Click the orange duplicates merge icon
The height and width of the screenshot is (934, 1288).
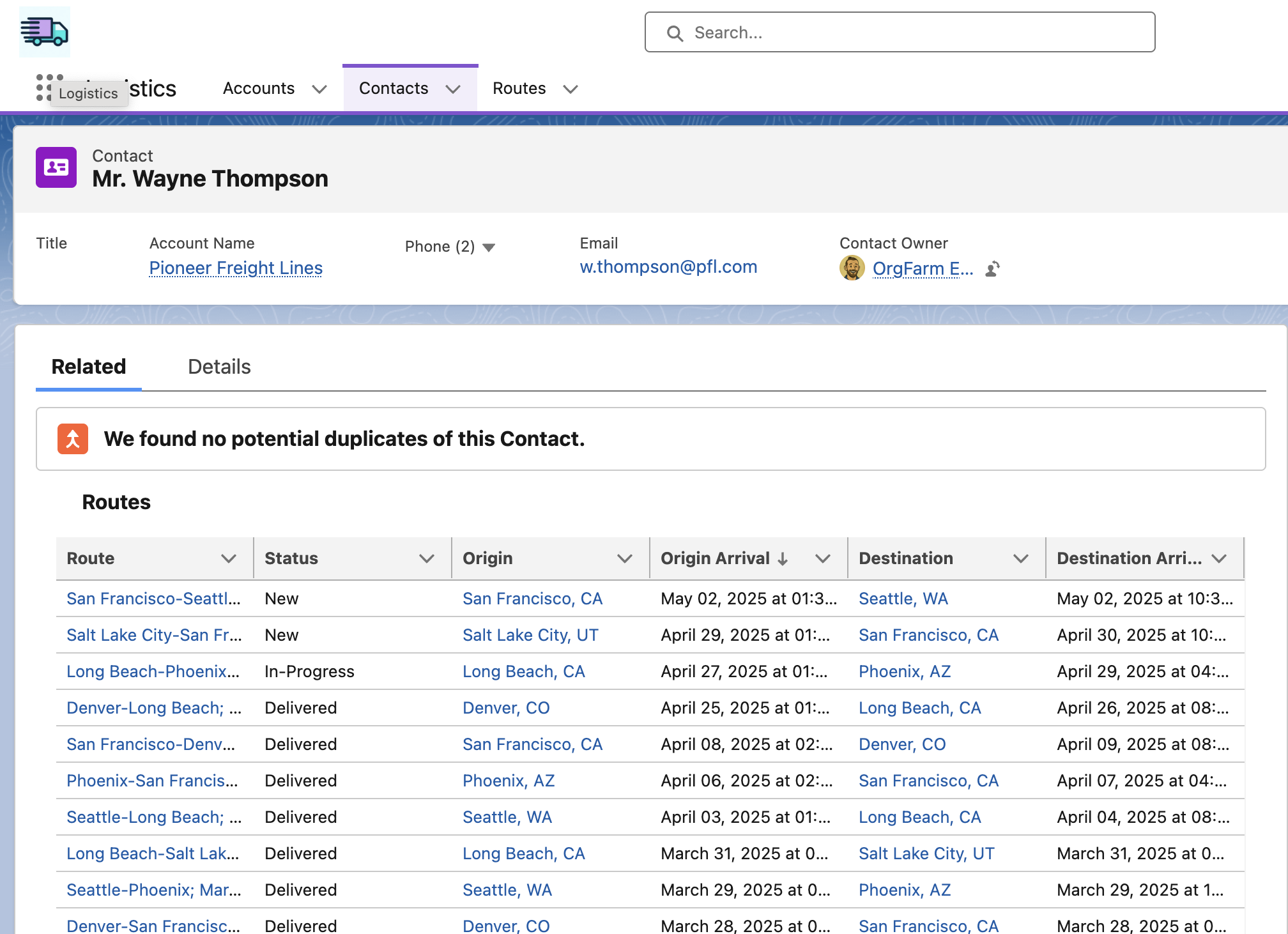73,439
